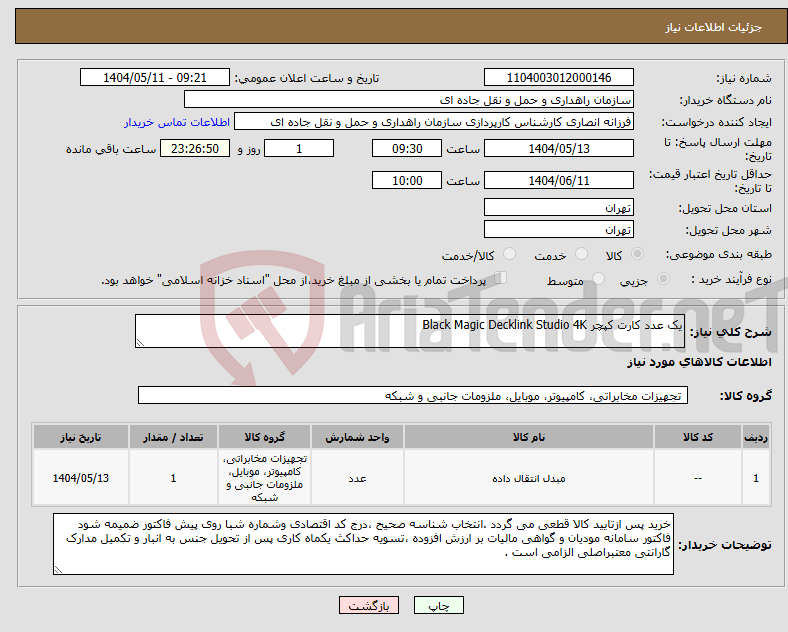This screenshot has width=788, height=632.
Task: Click the delivery province تهران field
Action: (558, 207)
